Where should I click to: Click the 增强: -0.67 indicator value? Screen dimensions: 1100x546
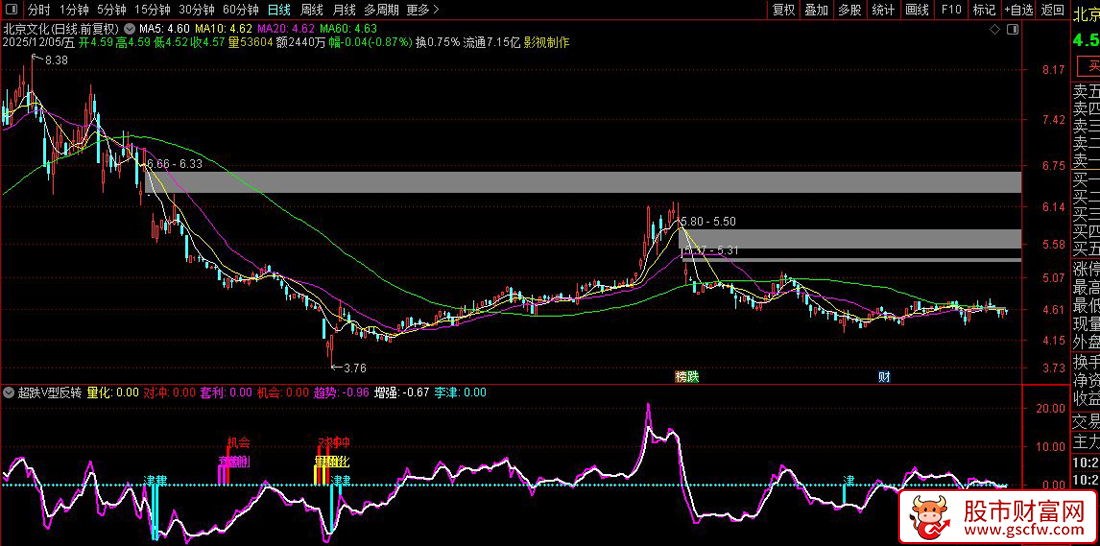pos(402,392)
